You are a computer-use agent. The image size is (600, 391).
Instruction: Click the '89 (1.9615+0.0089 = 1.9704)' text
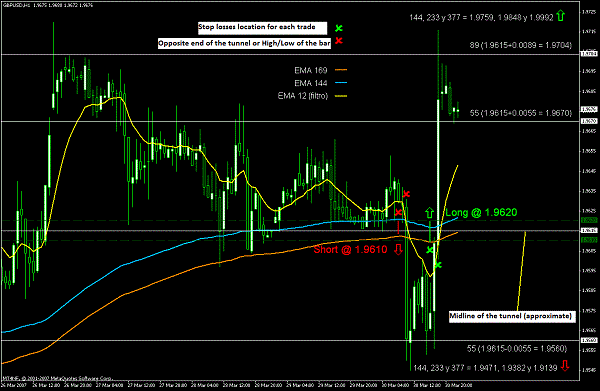coord(521,45)
